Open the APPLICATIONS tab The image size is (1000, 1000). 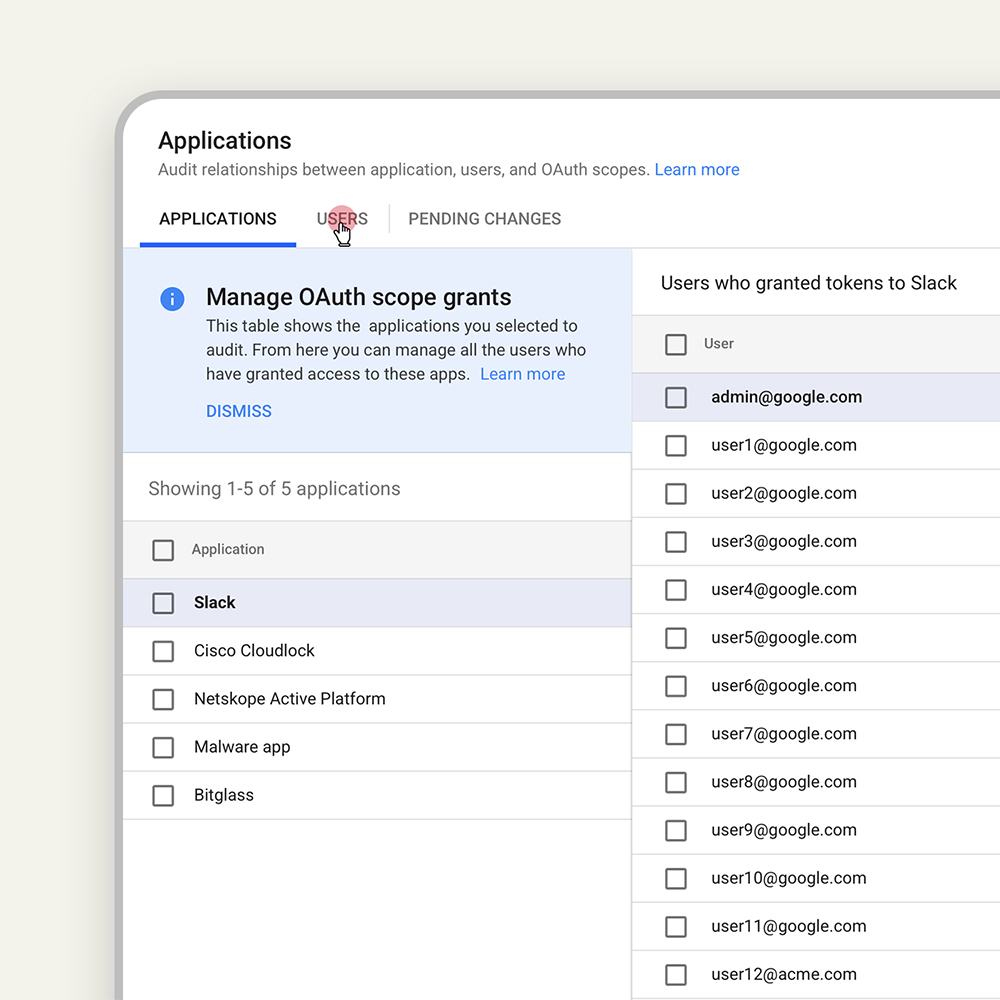pyautogui.click(x=217, y=219)
